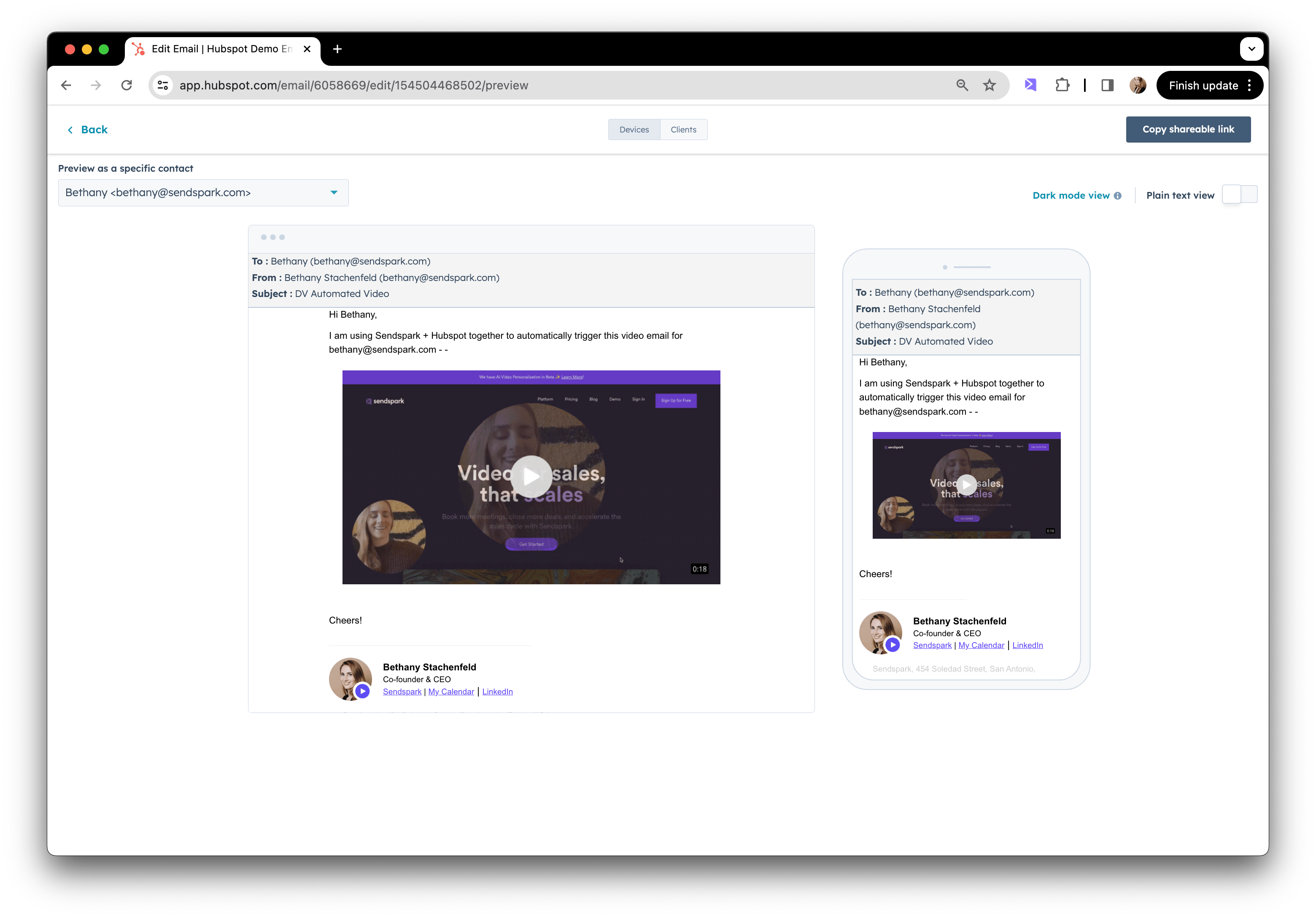Select the Edit Email Hubspot tab
Image resolution: width=1316 pixels, height=918 pixels.
222,49
